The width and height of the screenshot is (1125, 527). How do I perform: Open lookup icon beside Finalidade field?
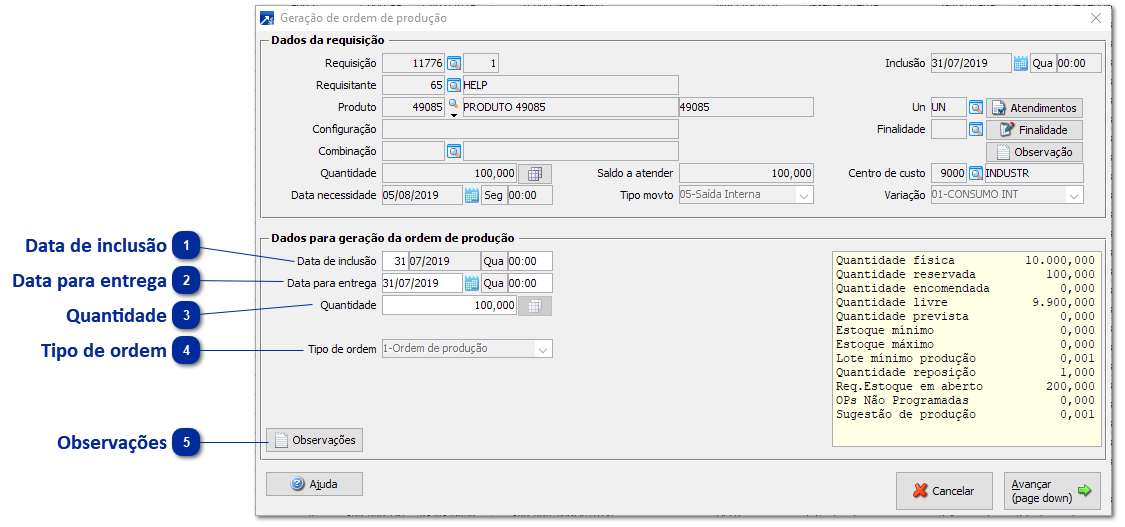[x=976, y=130]
